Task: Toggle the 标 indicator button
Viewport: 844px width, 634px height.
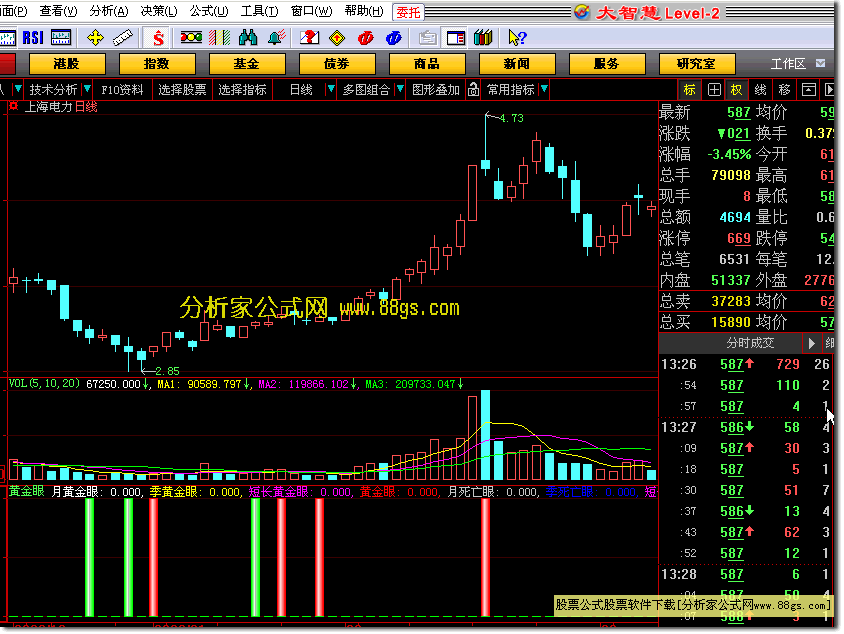Action: pos(690,90)
